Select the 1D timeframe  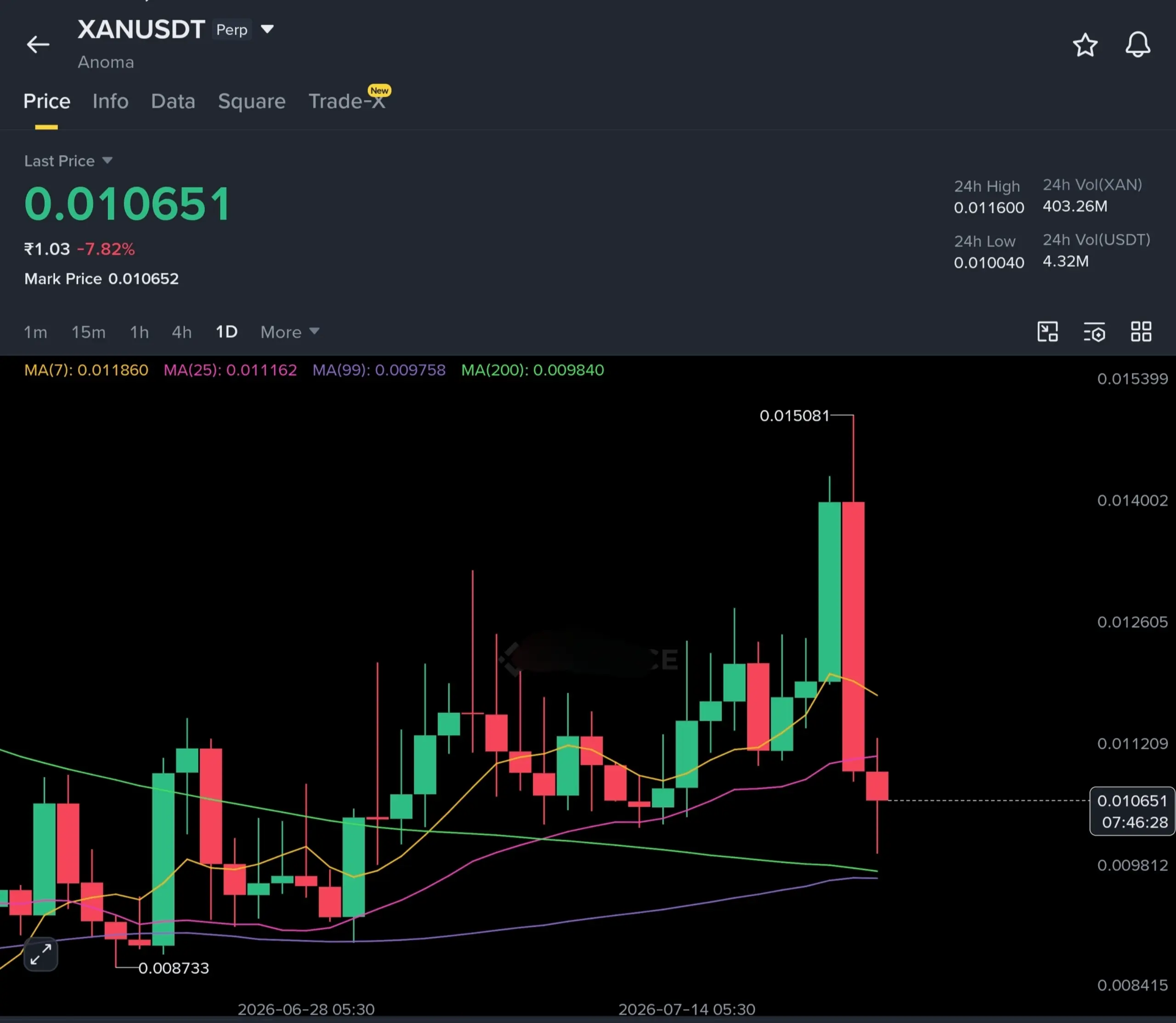227,332
